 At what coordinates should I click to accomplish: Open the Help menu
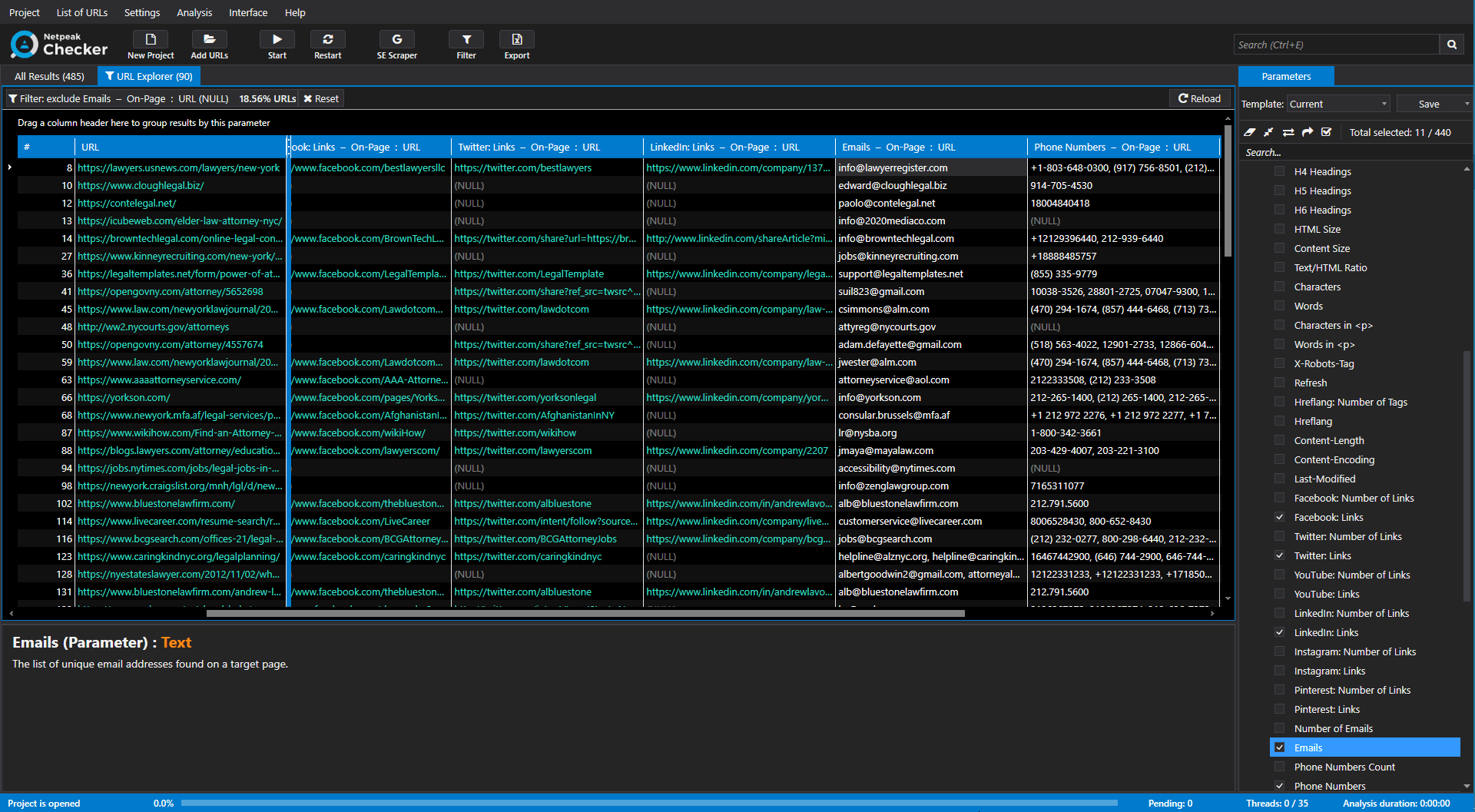click(x=295, y=12)
